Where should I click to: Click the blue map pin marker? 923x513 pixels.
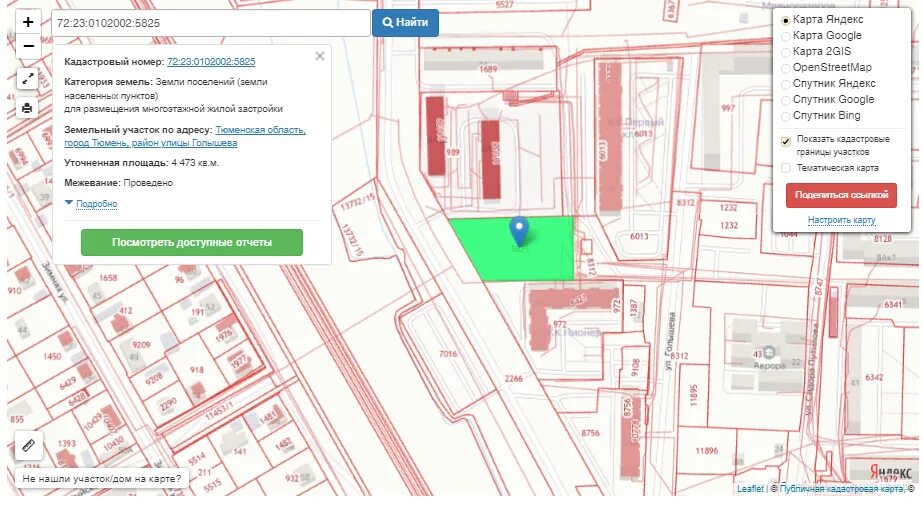pyautogui.click(x=519, y=231)
